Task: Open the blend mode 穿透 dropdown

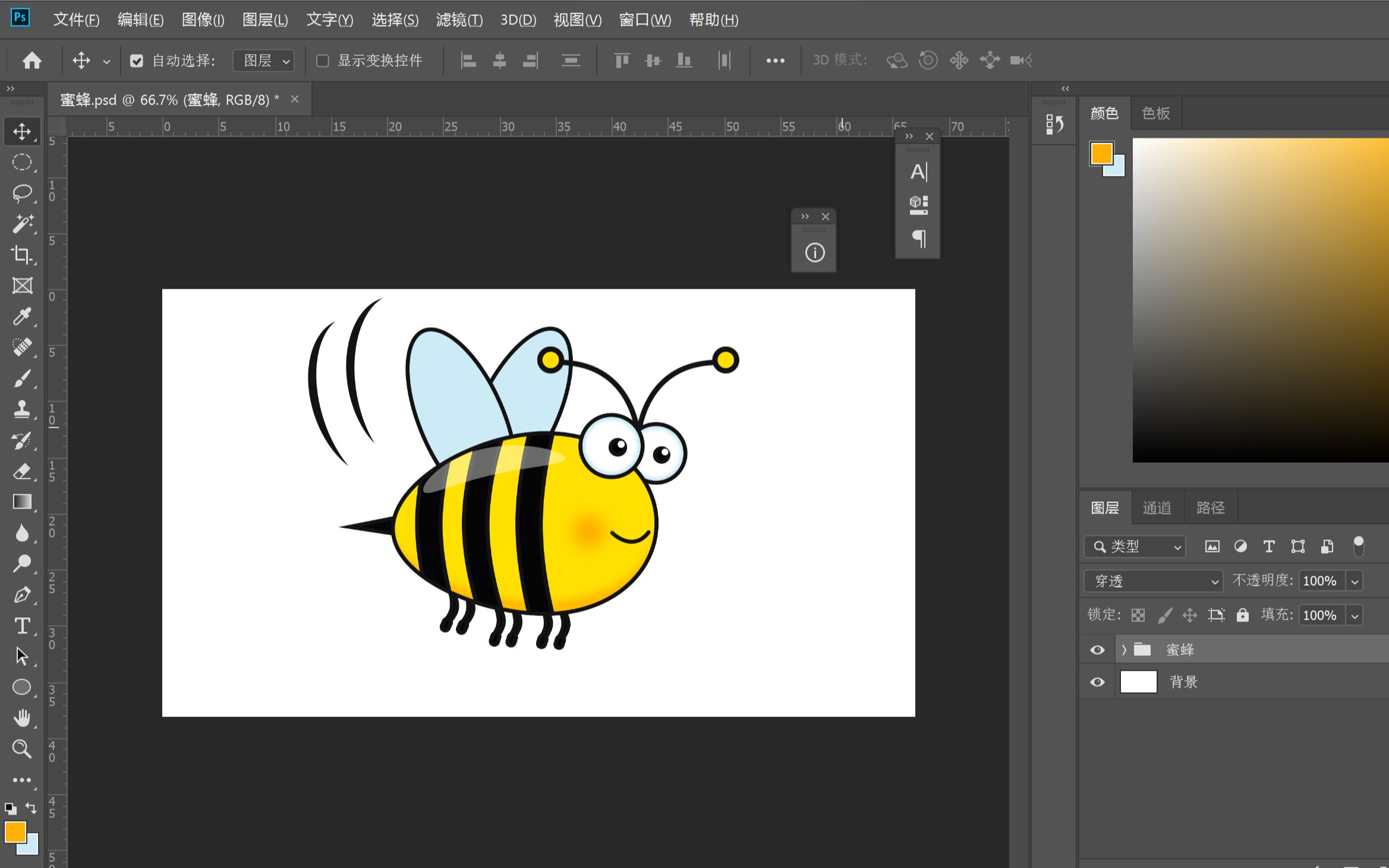Action: coord(1153,581)
